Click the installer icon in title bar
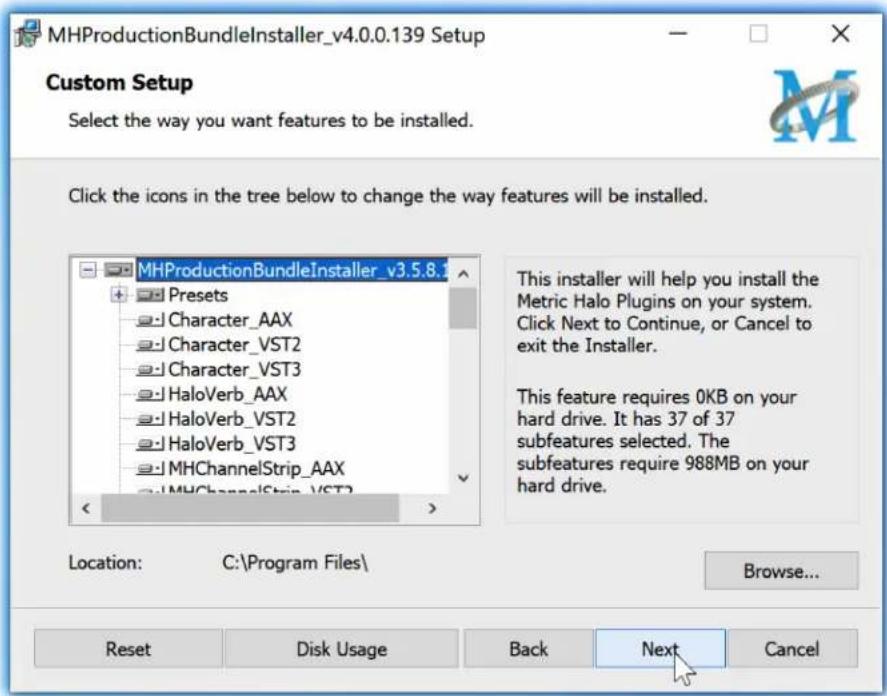The width and height of the screenshot is (887, 696). (28, 34)
